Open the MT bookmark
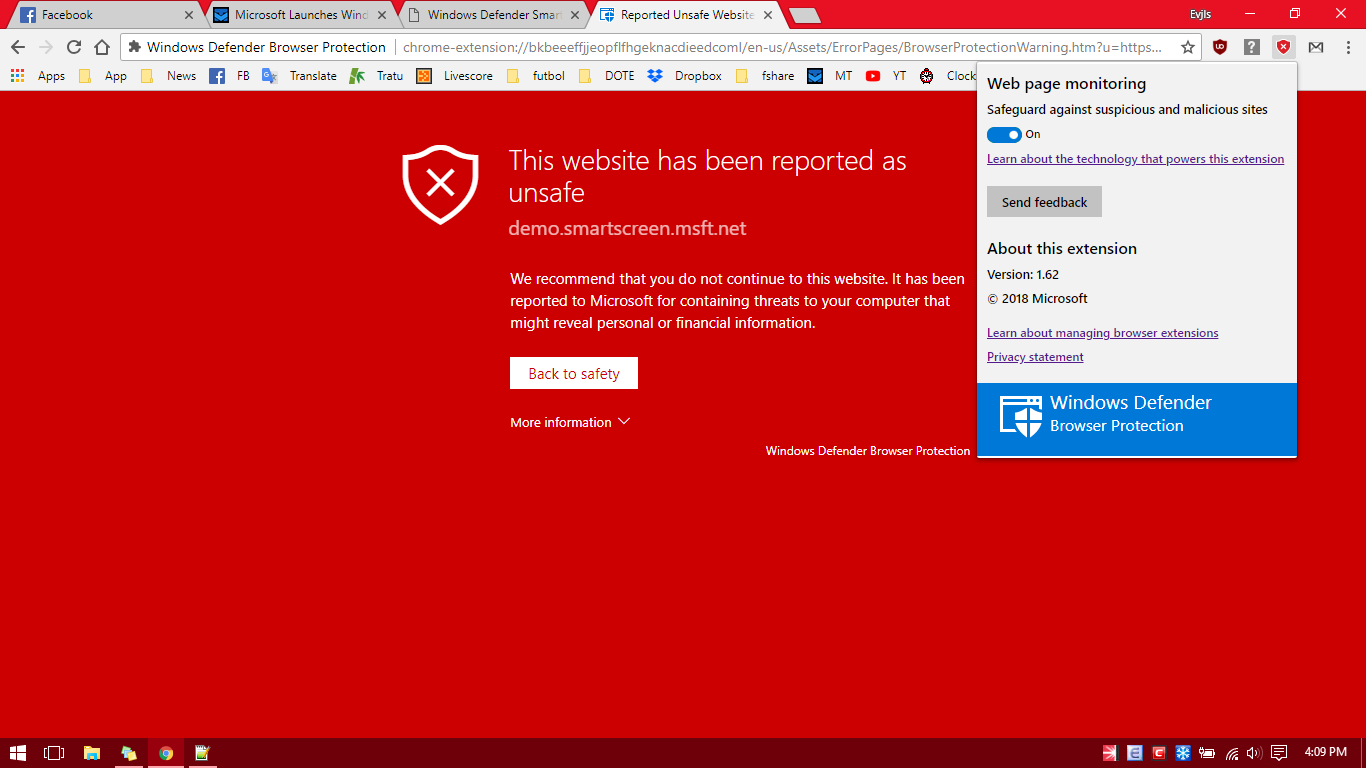Viewport: 1366px width, 768px height. 830,76
